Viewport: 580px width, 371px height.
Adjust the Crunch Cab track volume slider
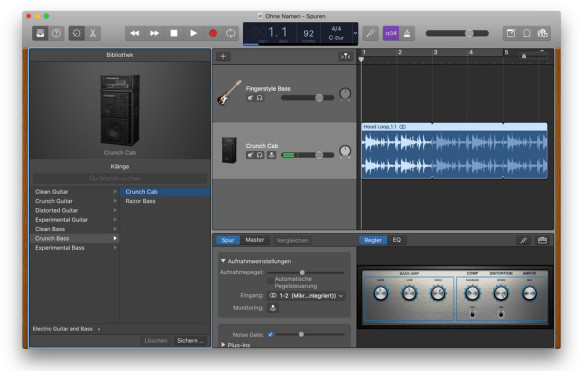click(x=307, y=155)
